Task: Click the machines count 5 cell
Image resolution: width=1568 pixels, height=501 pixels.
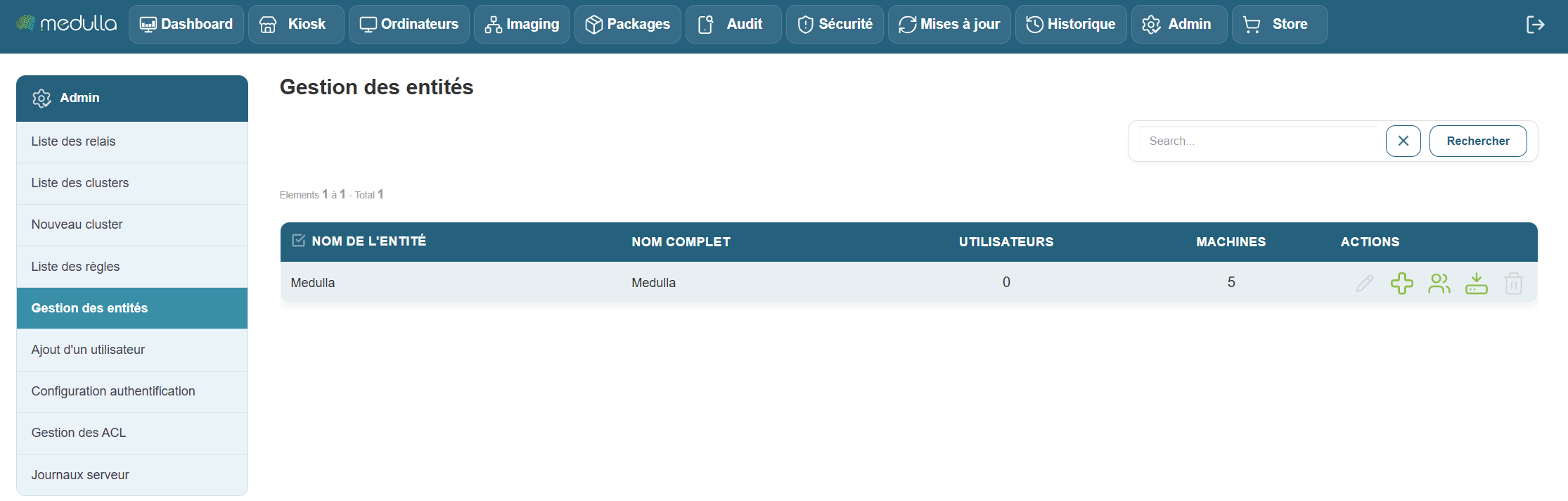Action: pyautogui.click(x=1231, y=282)
